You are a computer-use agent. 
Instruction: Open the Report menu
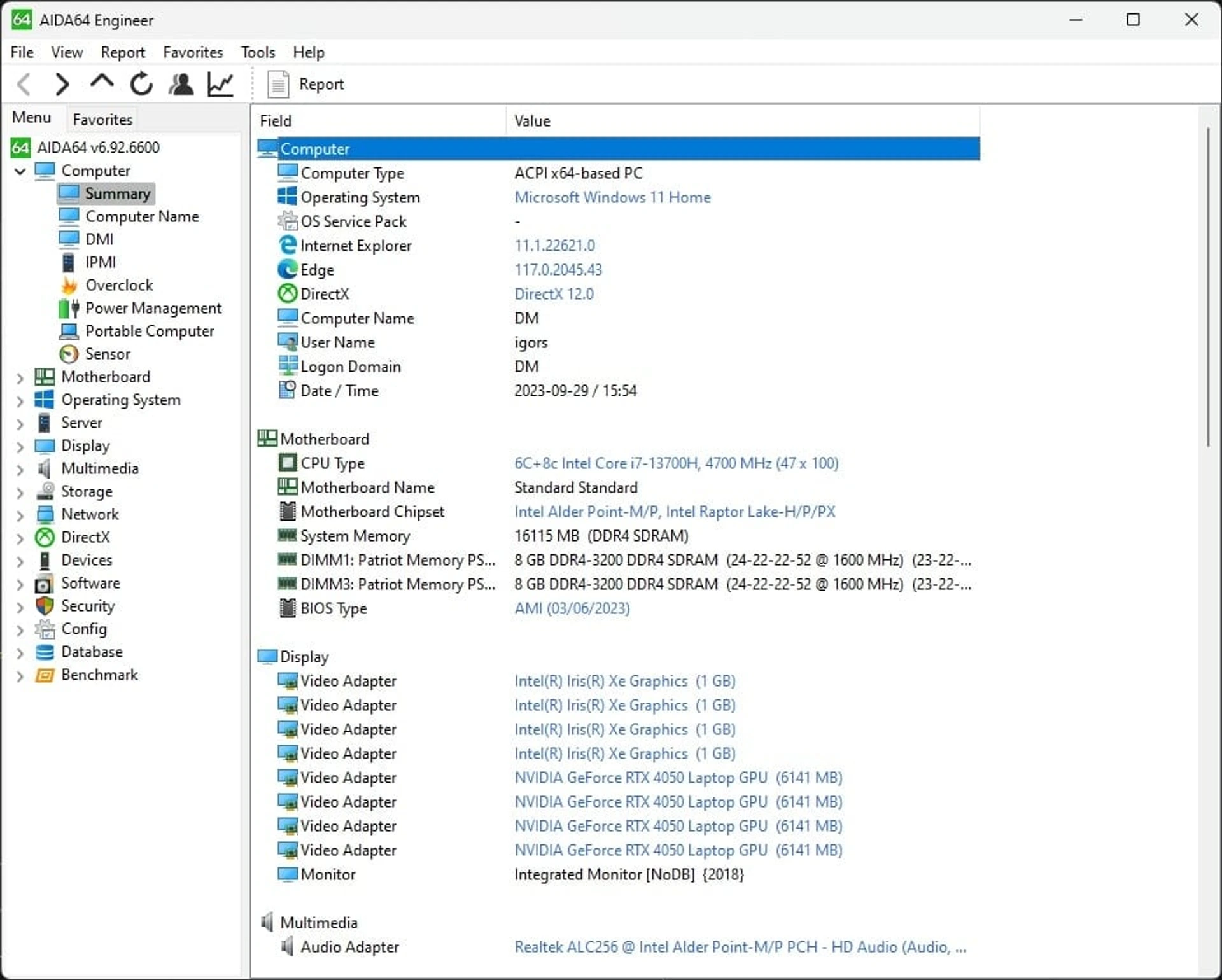pos(123,52)
